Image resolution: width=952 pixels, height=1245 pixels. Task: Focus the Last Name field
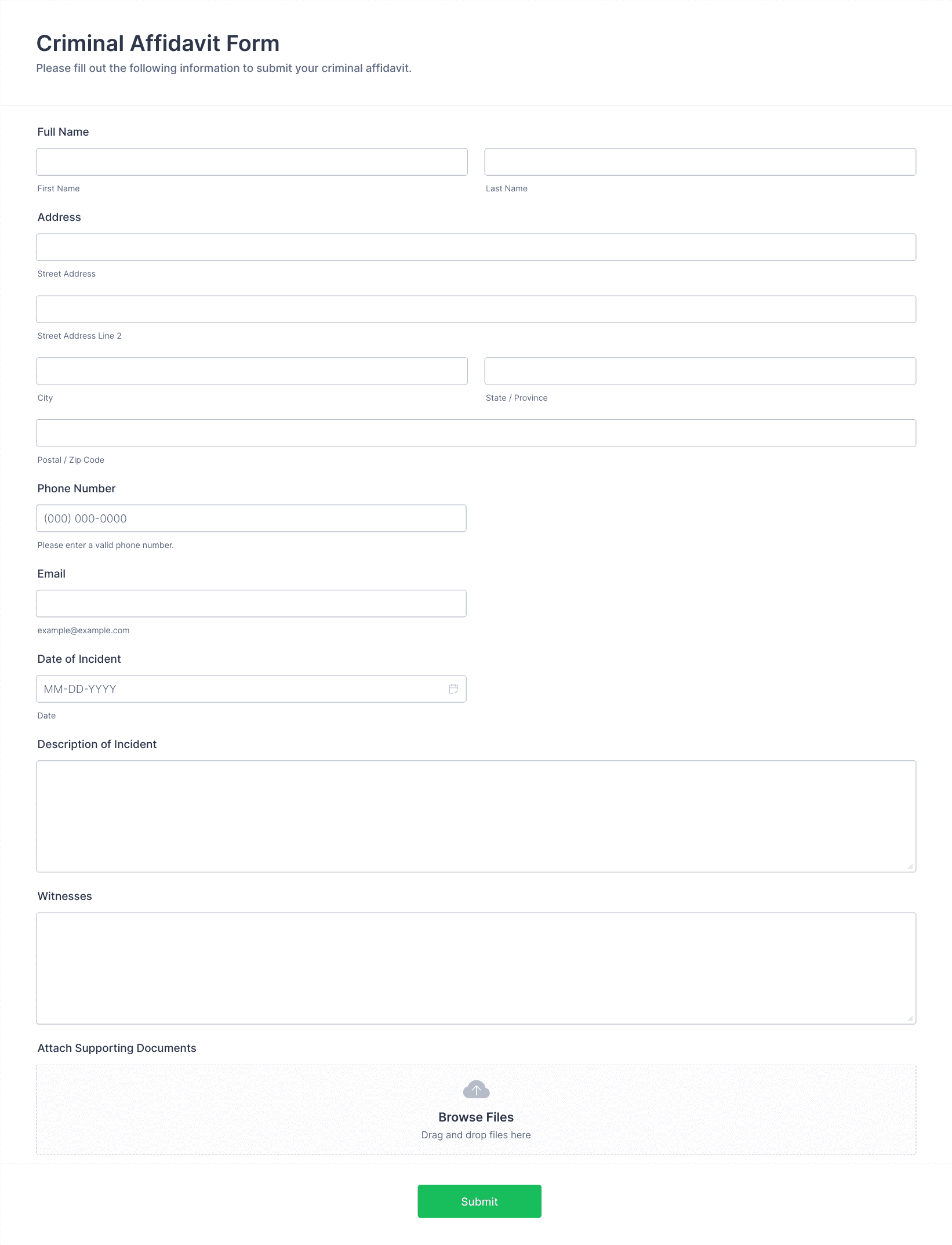(700, 162)
